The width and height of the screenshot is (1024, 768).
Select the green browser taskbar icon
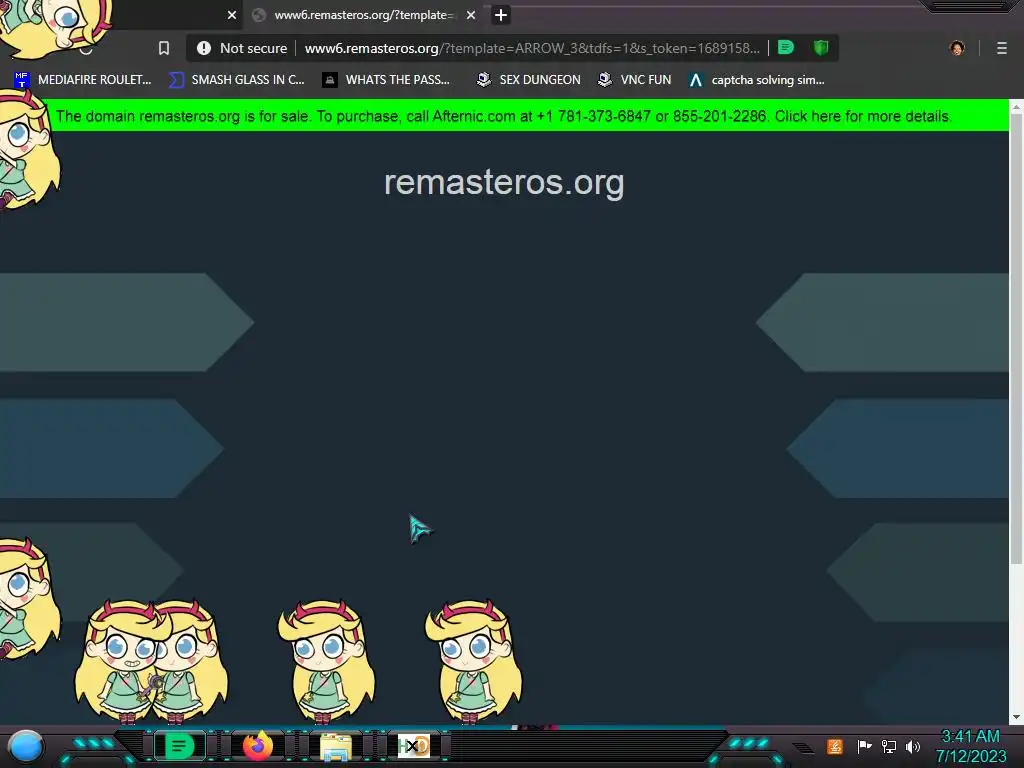(178, 745)
